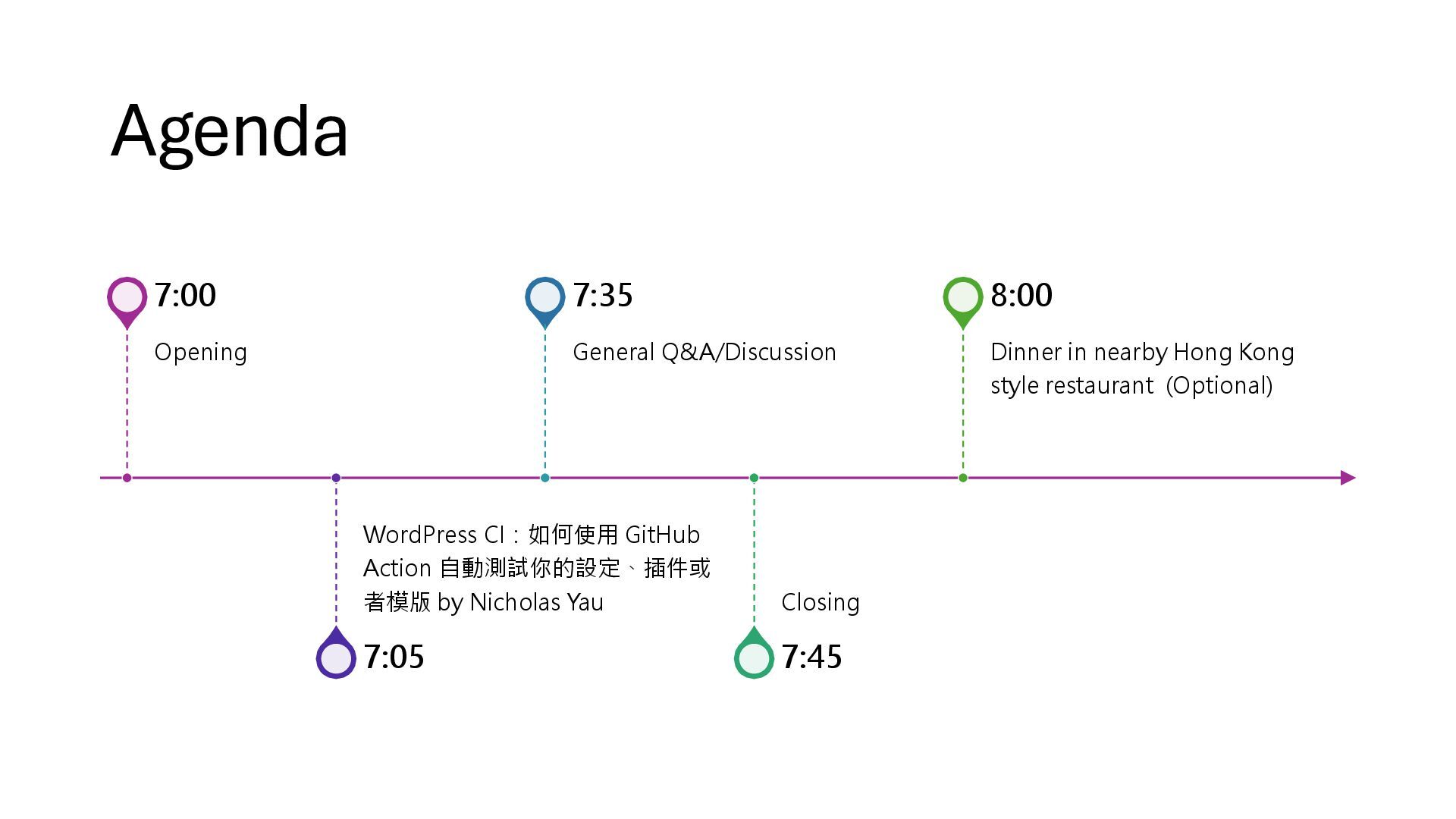Click the Closing text label
1456x819 pixels.
pyautogui.click(x=820, y=602)
